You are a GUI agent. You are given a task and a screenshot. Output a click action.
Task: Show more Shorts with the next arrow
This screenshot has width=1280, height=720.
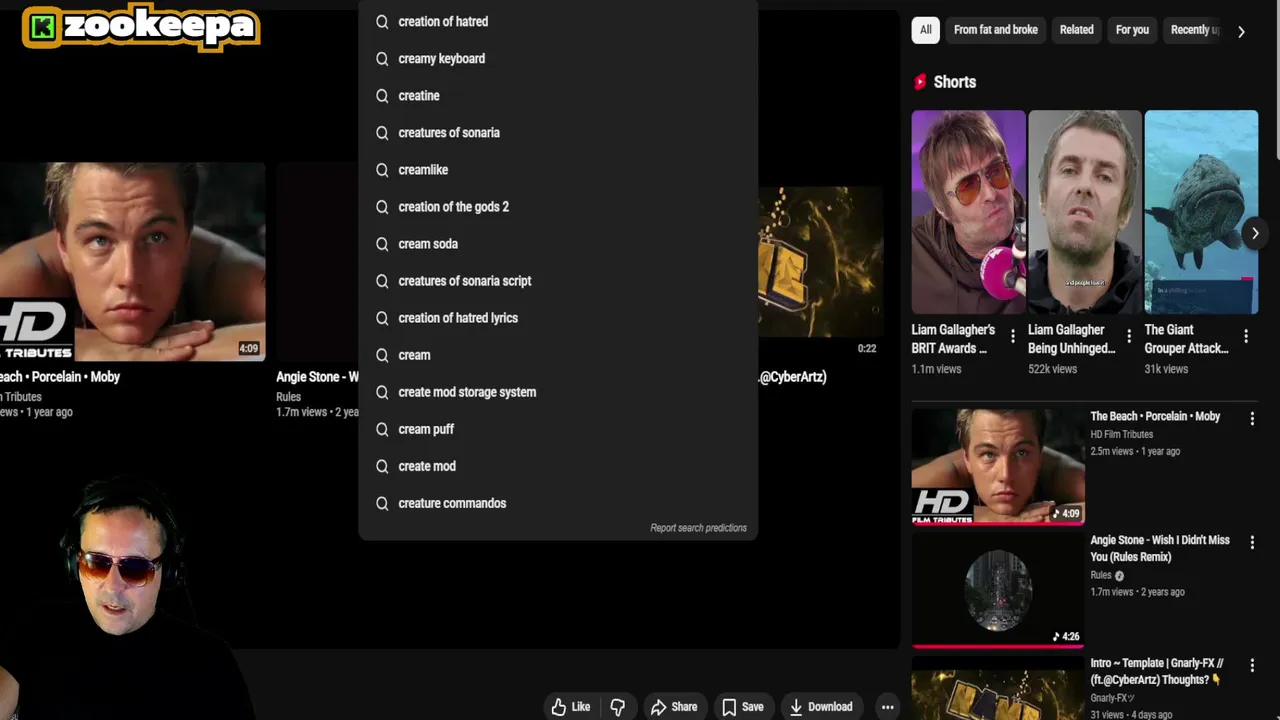pos(1255,233)
